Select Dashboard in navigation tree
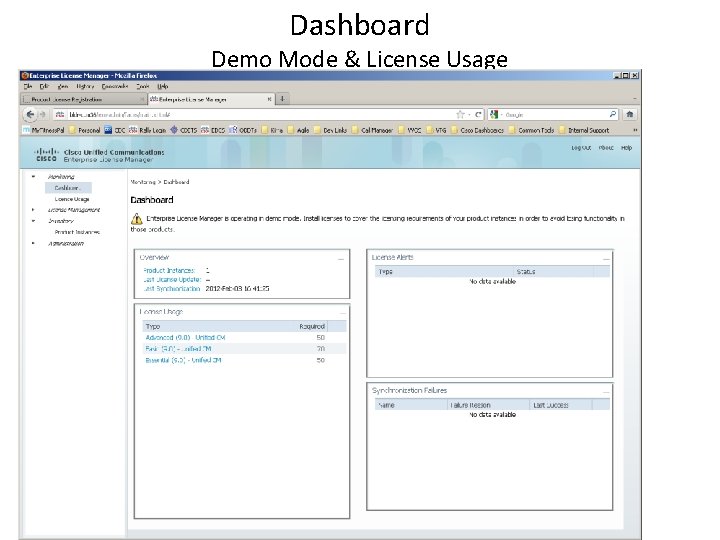Viewport: 720px width, 540px height. click(x=68, y=188)
